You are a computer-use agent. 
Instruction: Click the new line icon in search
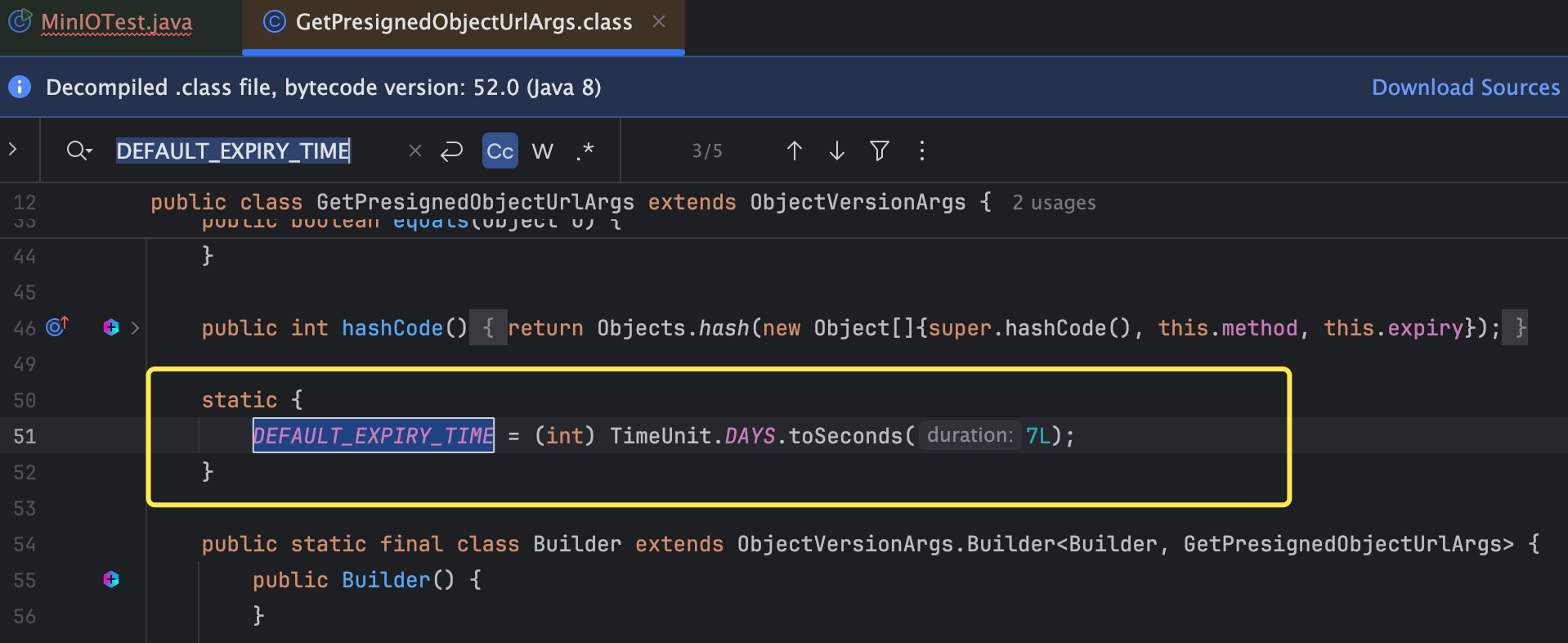click(451, 151)
